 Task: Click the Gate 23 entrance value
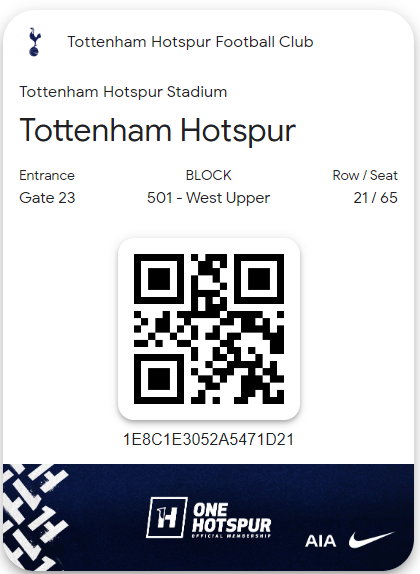[x=47, y=198]
